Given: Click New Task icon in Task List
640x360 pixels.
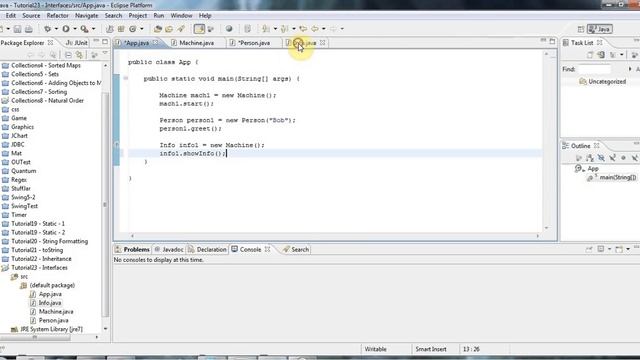Looking at the screenshot, I should click(x=590, y=55).
